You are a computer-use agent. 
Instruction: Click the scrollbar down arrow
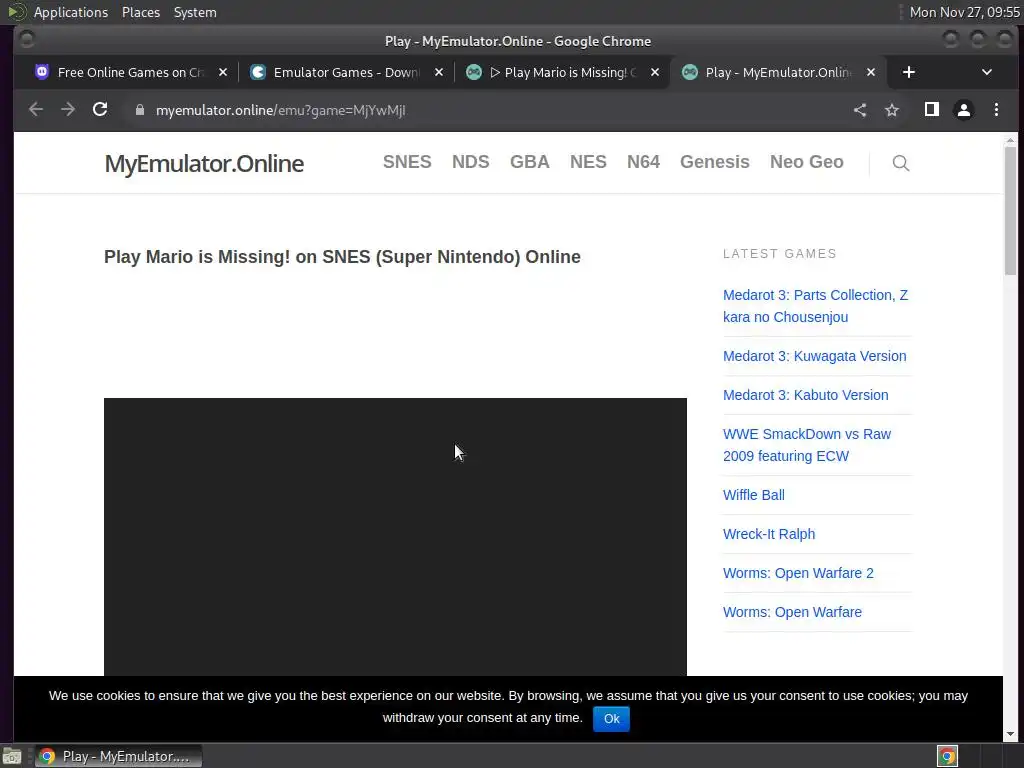click(x=1010, y=734)
